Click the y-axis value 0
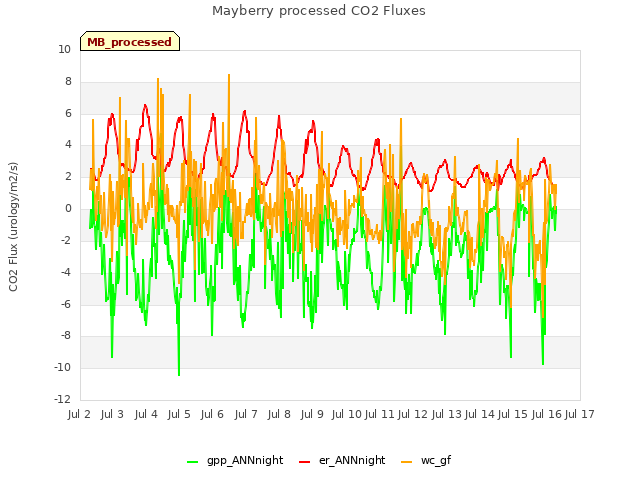The width and height of the screenshot is (640, 480). (x=68, y=209)
